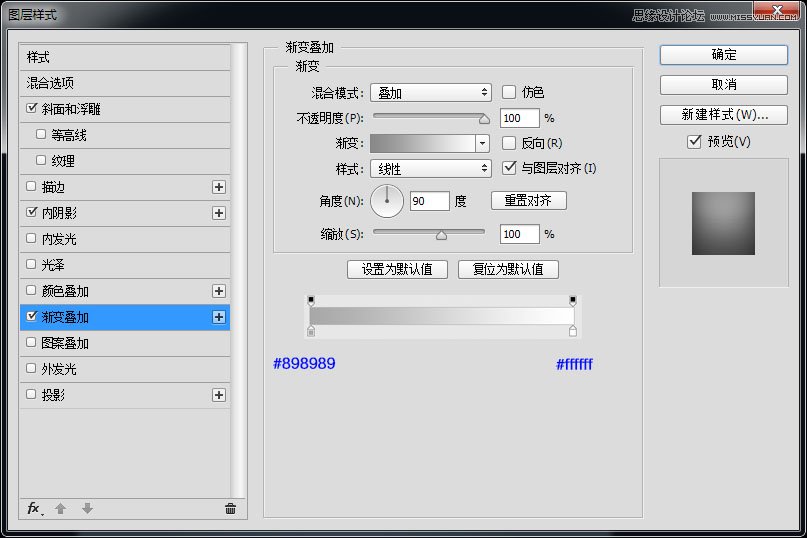This screenshot has height=538, width=807.
Task: Enable the 颜色叠加 checkbox
Action: pyautogui.click(x=31, y=290)
